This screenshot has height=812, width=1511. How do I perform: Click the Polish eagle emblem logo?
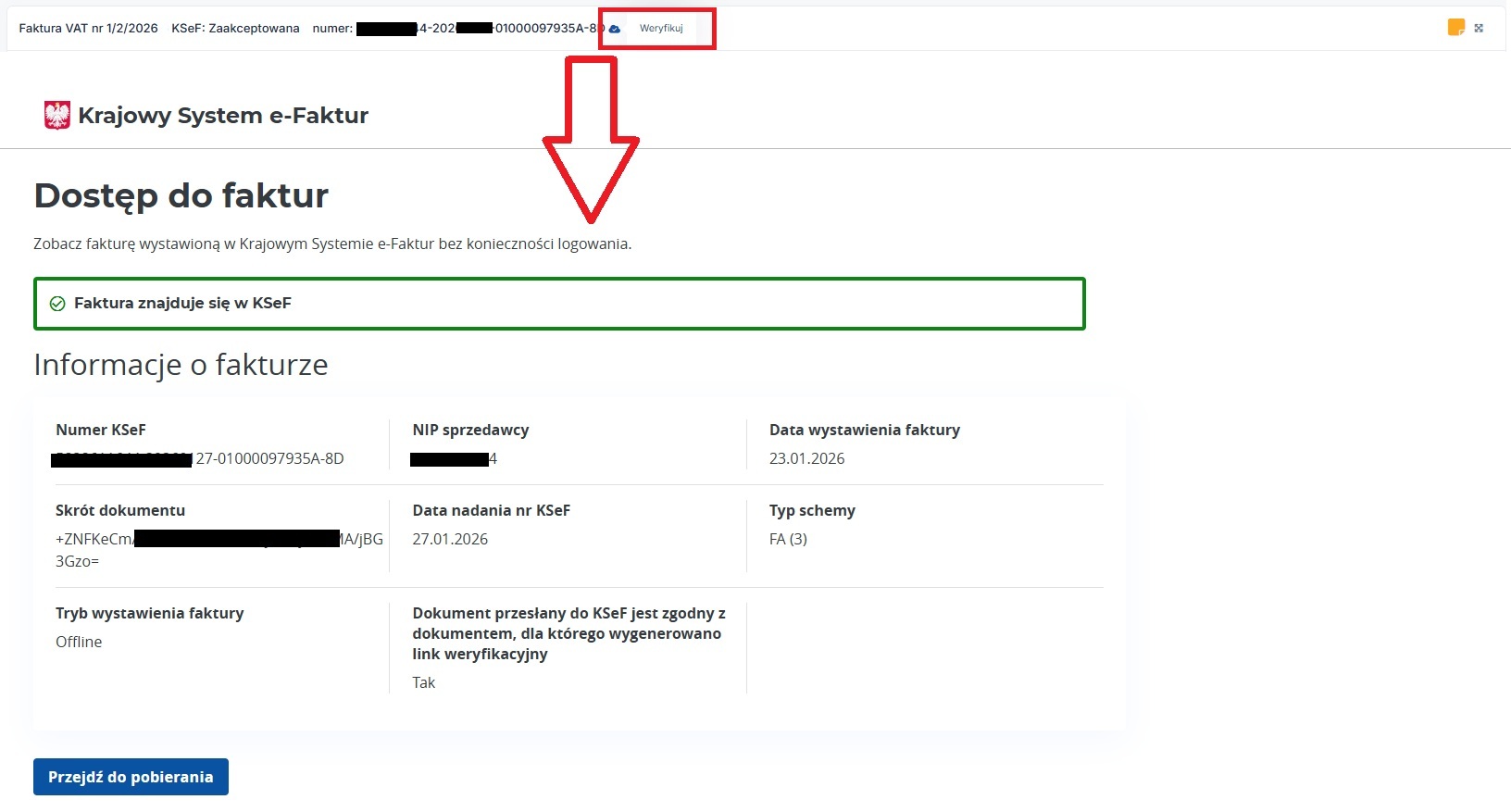click(x=57, y=116)
